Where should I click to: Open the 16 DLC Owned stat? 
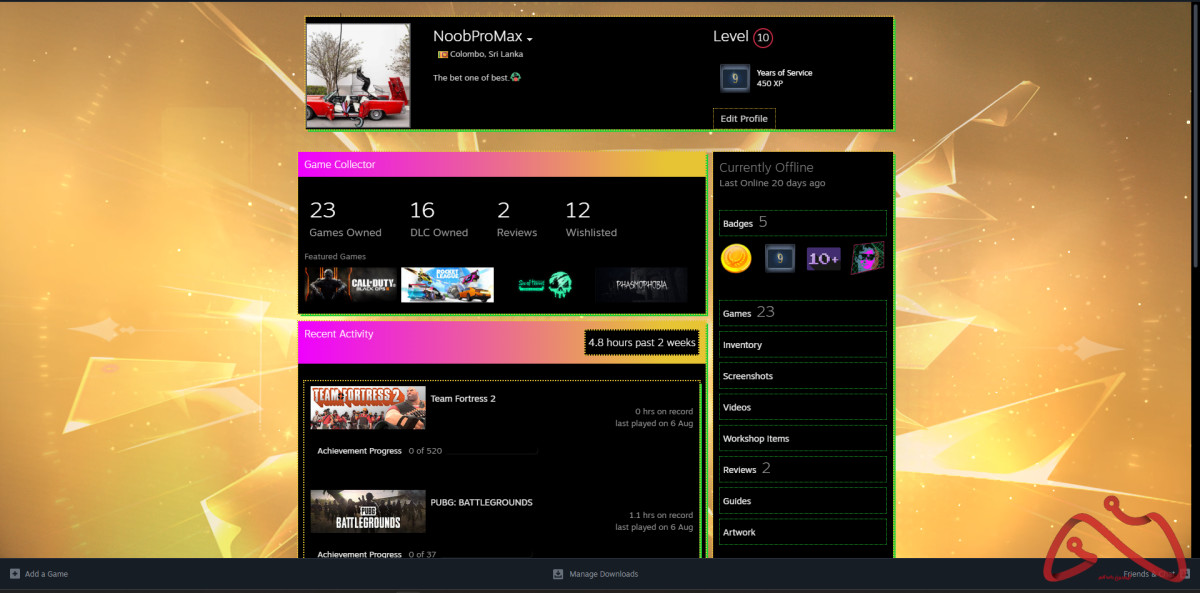[x=439, y=220]
